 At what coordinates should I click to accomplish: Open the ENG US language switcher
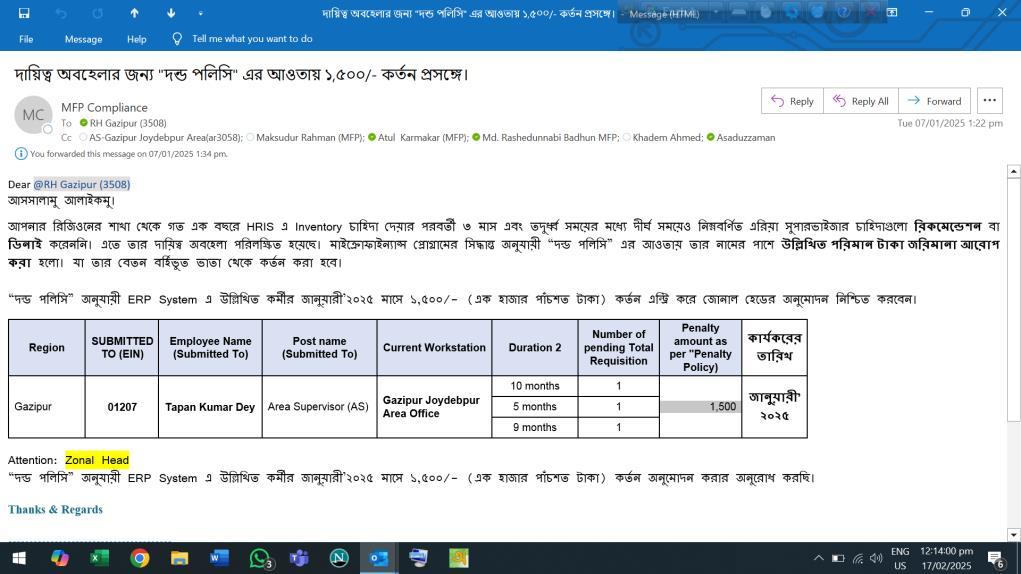[900, 558]
